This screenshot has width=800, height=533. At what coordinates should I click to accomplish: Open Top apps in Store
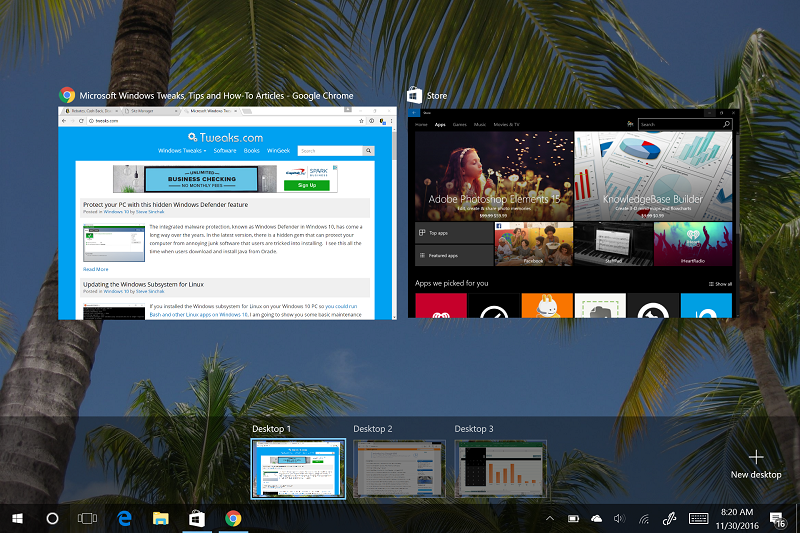[454, 233]
